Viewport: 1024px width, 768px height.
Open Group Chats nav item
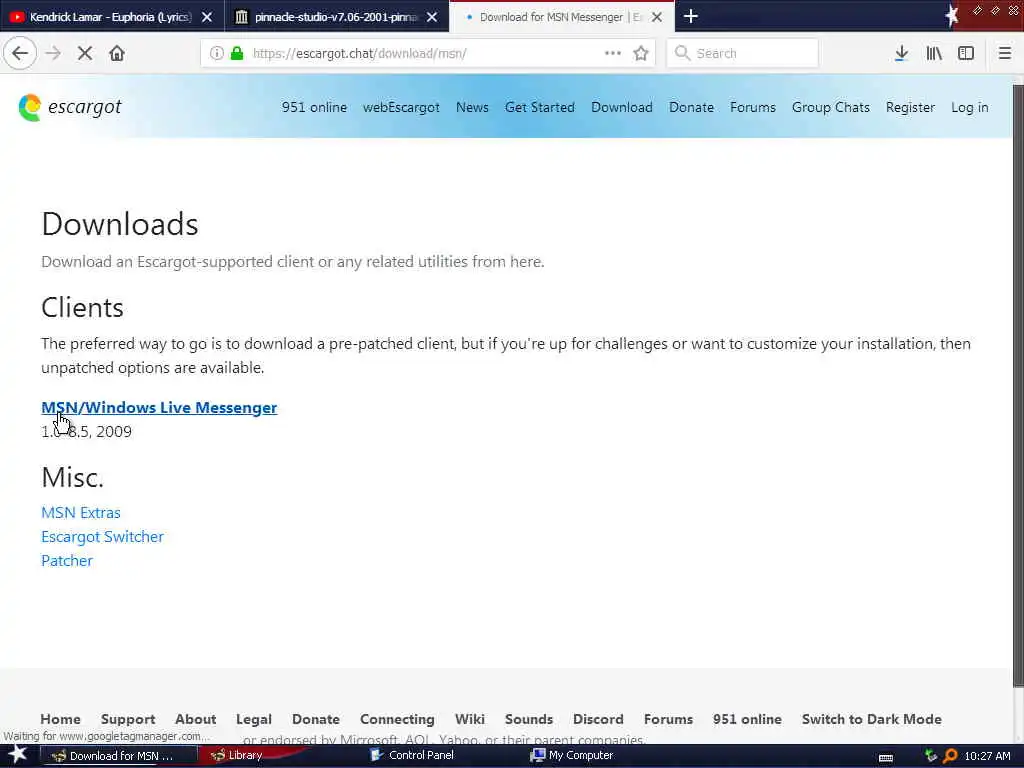tap(831, 107)
